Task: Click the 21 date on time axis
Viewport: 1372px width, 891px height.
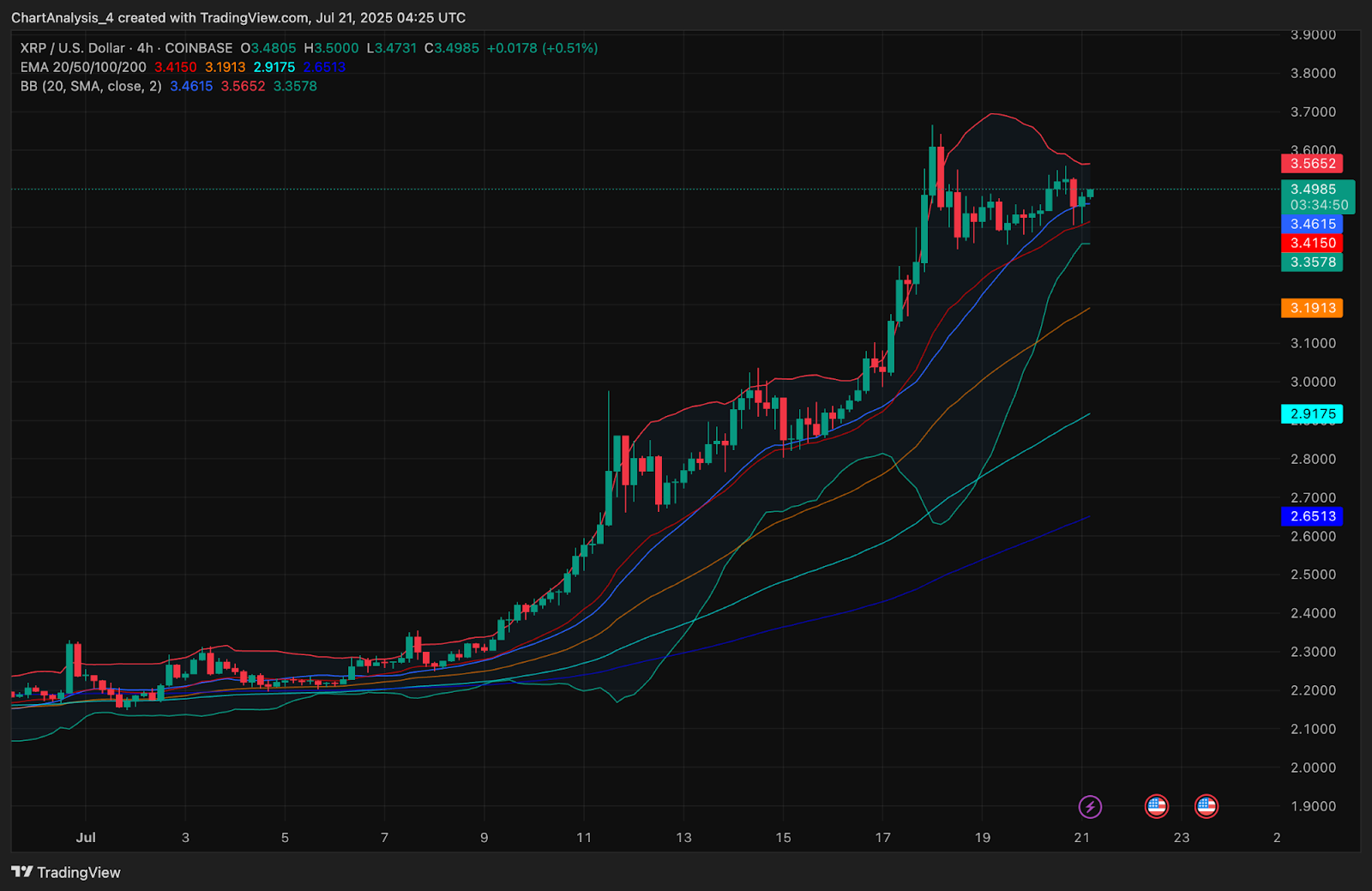Action: point(1082,837)
